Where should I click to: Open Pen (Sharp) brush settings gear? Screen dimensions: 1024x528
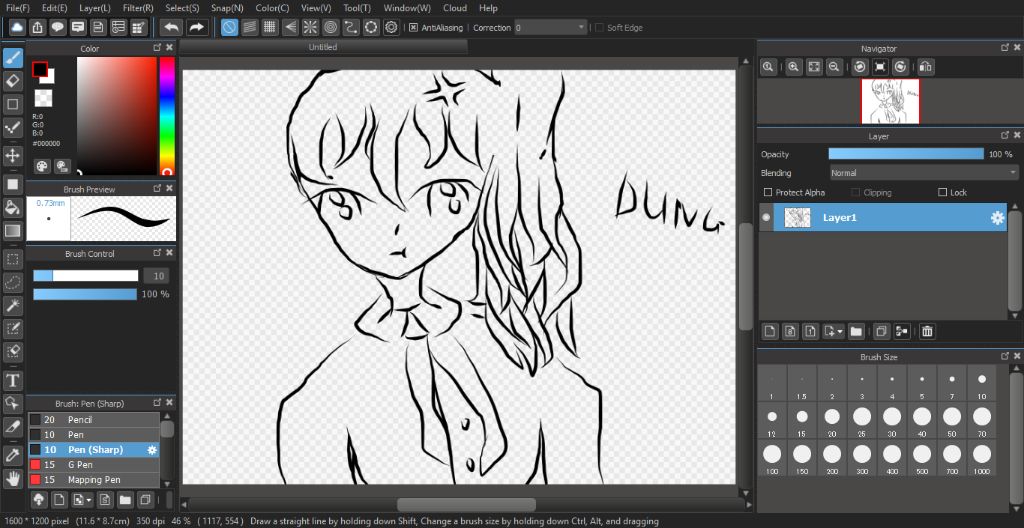(x=152, y=450)
